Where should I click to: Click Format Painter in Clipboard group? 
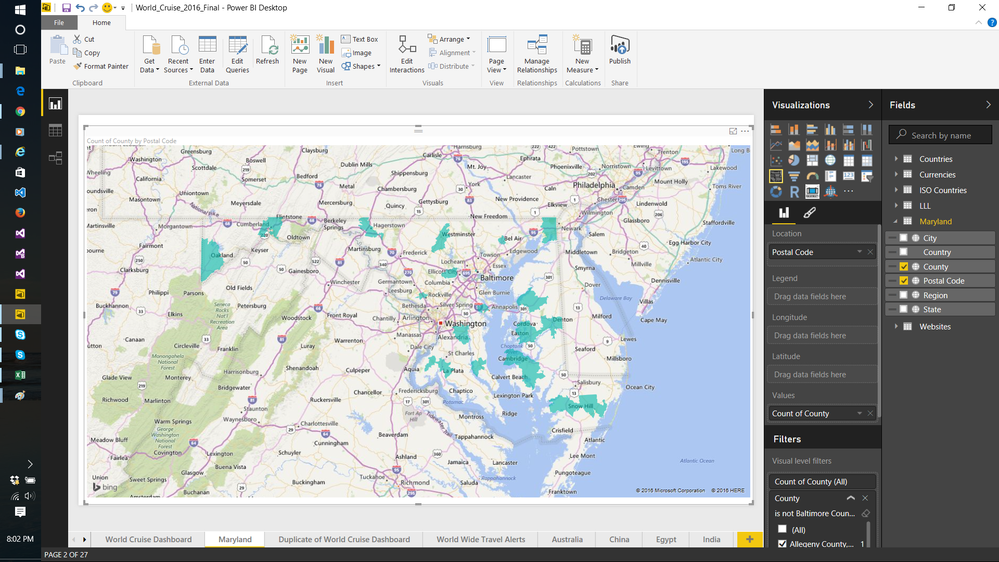[x=101, y=66]
